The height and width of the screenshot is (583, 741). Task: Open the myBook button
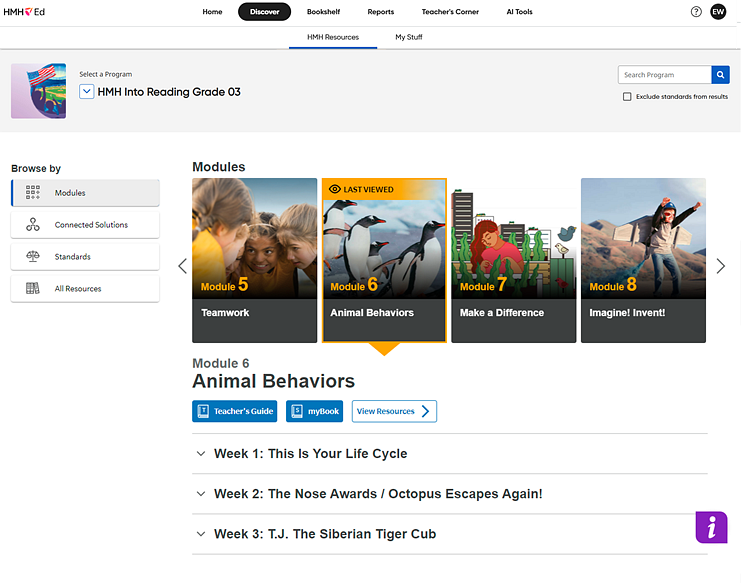tap(314, 411)
